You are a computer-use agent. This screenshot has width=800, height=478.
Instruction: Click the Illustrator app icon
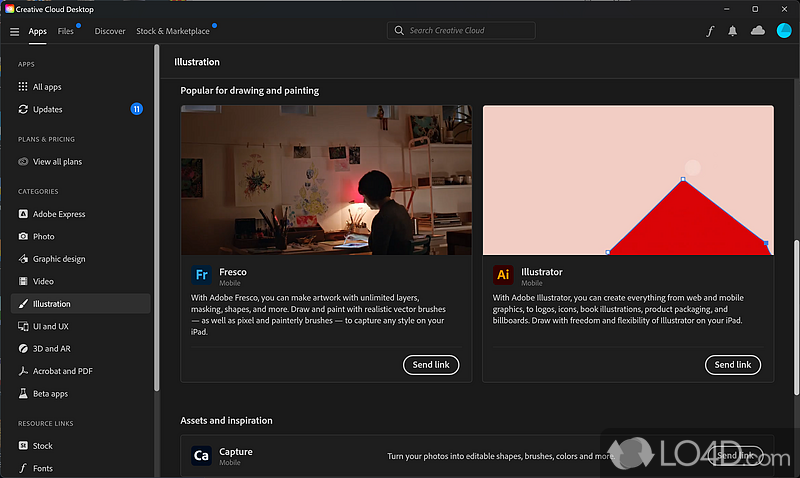(504, 275)
